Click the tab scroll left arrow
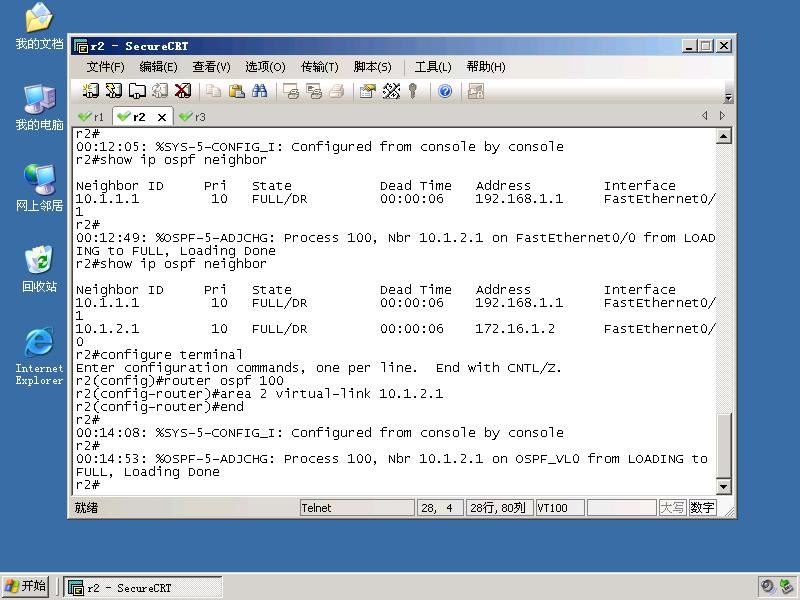This screenshot has height=600, width=800. 705,116
